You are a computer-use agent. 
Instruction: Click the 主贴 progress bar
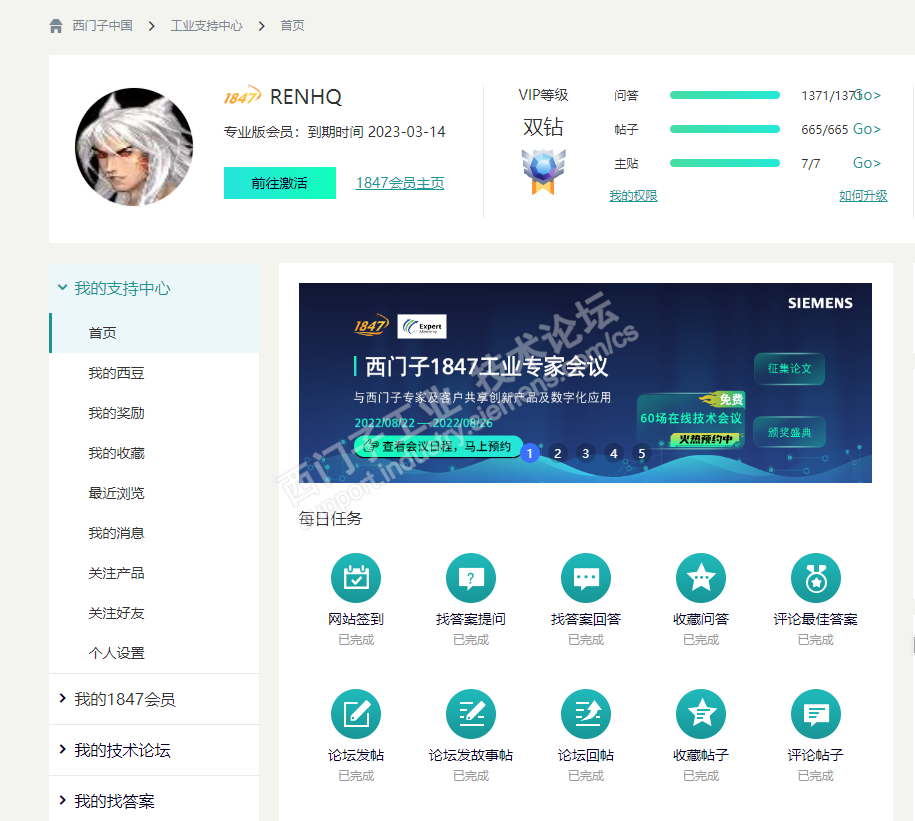725,163
